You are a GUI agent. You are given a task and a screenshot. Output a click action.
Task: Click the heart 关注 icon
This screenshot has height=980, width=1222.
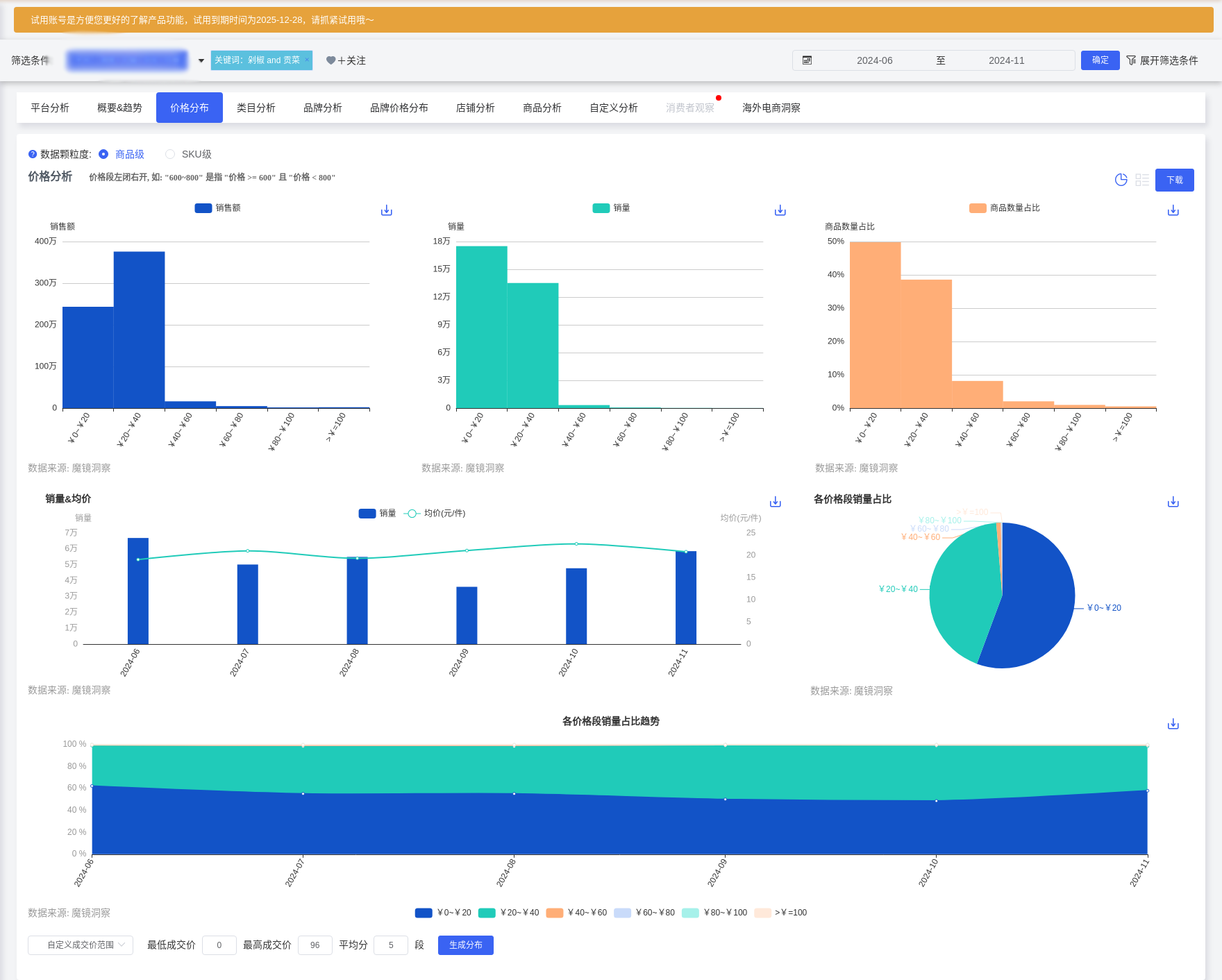pyautogui.click(x=330, y=60)
